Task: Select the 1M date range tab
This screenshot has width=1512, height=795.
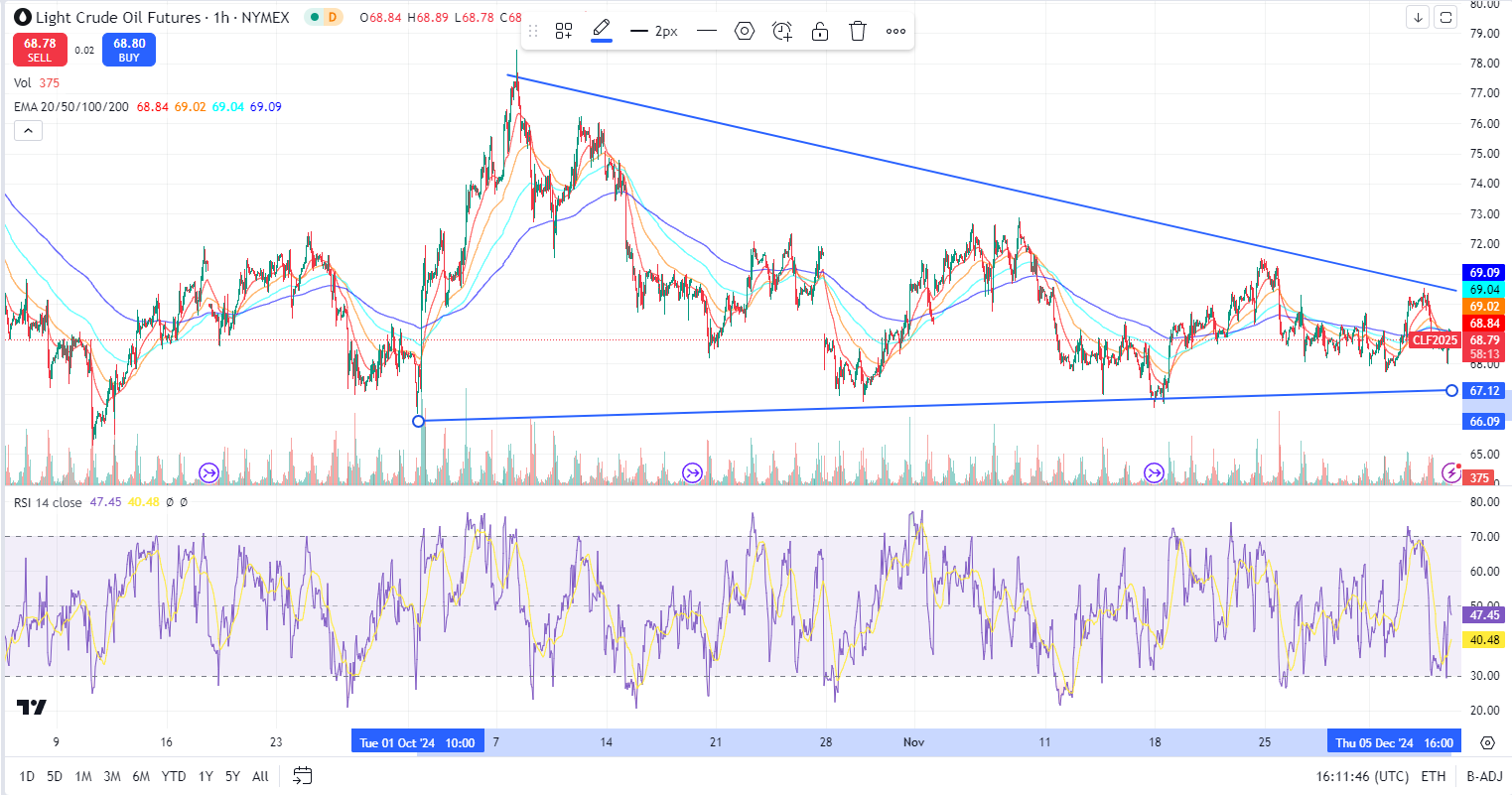Action: 83,776
